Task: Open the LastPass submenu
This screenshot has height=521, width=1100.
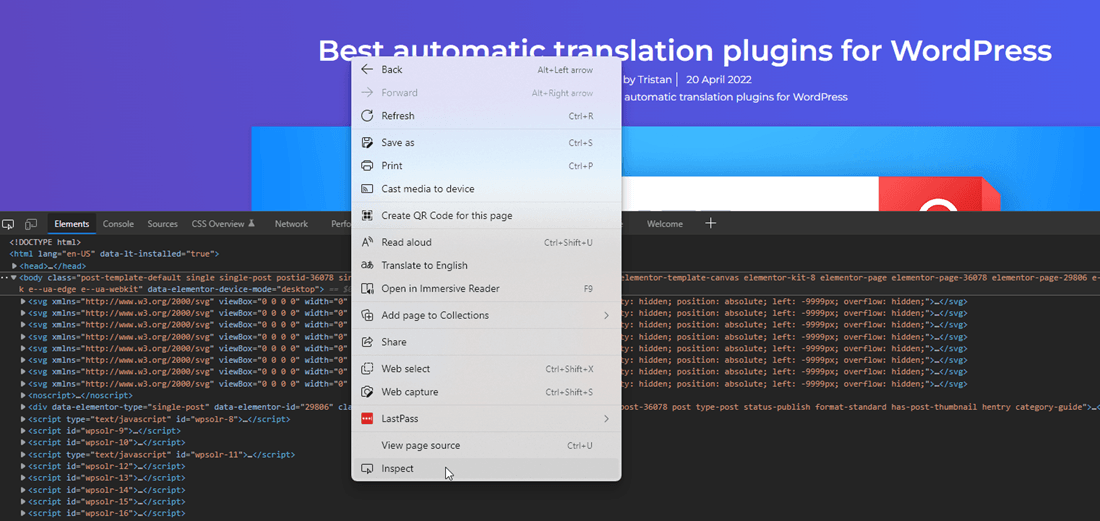Action: tap(485, 418)
